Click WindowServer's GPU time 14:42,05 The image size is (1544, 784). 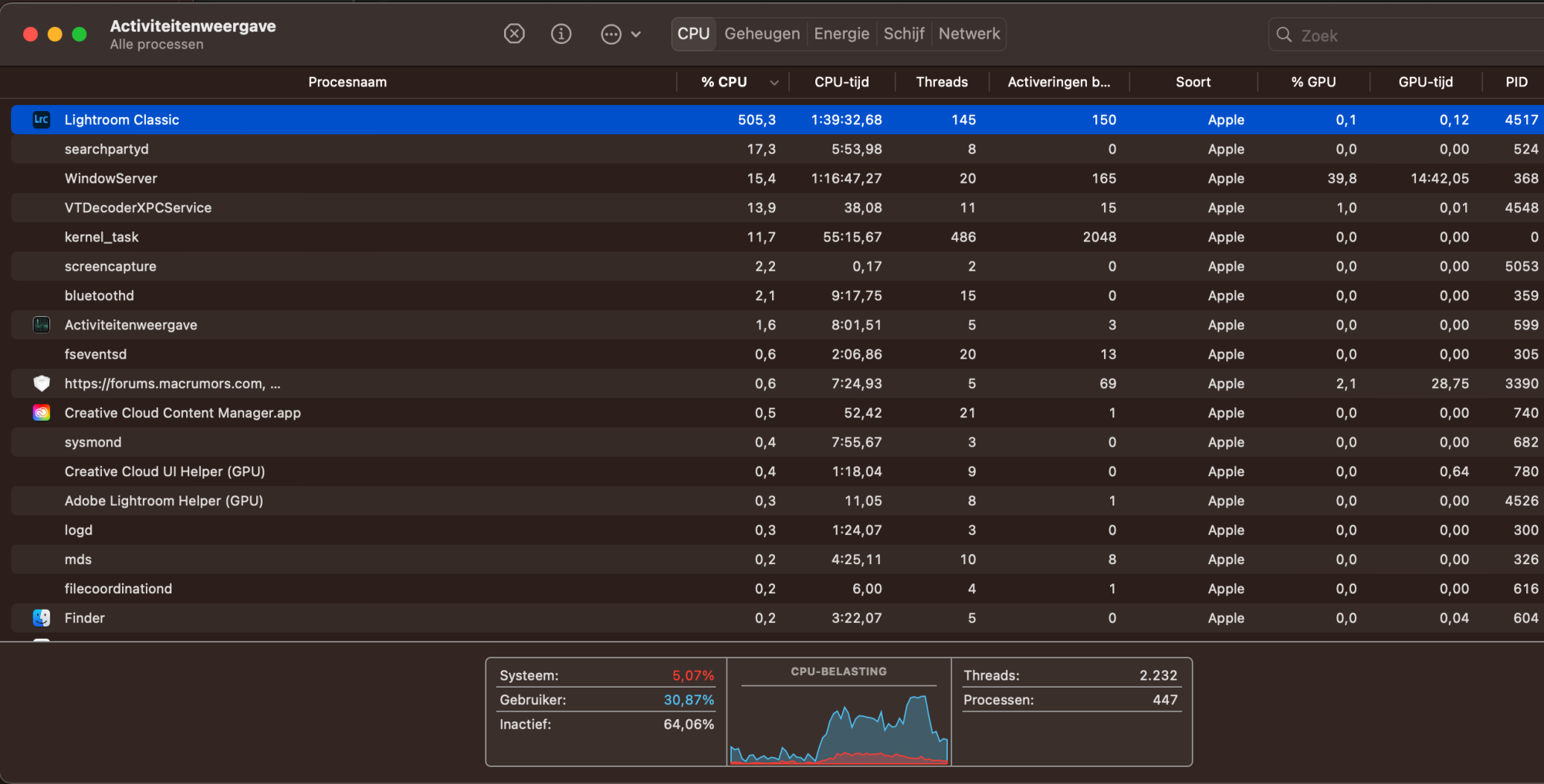[x=1440, y=178]
